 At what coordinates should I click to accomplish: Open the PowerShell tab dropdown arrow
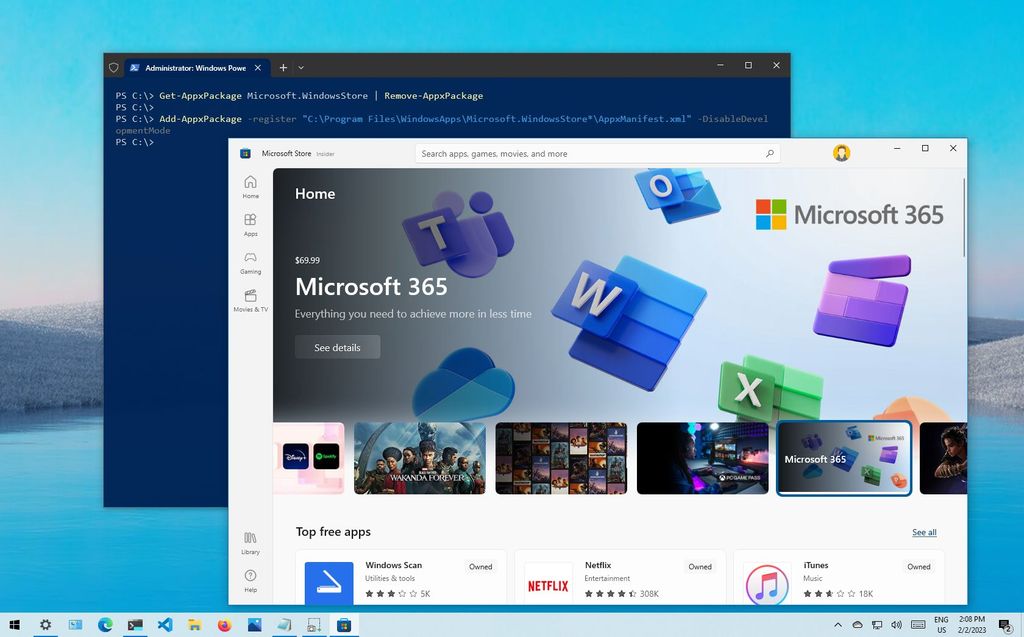[300, 67]
